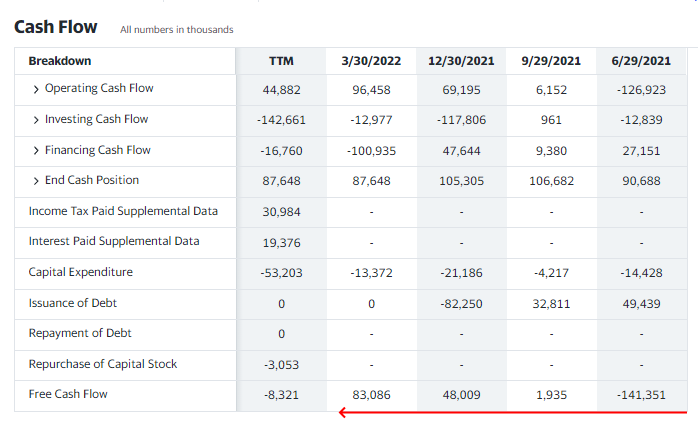Click the Breakdown column header
The height and width of the screenshot is (444, 698).
pyautogui.click(x=60, y=62)
